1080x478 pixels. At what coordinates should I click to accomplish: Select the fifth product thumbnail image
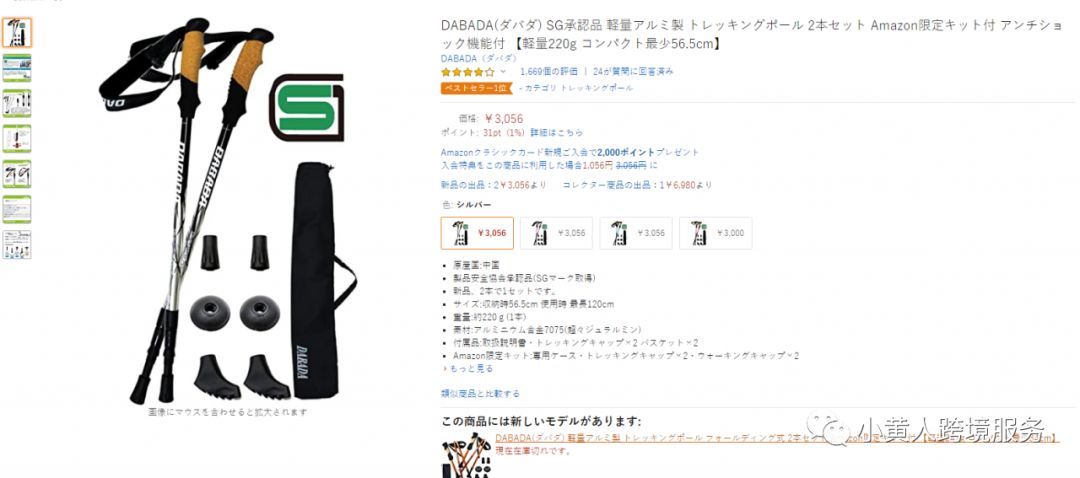tap(17, 174)
